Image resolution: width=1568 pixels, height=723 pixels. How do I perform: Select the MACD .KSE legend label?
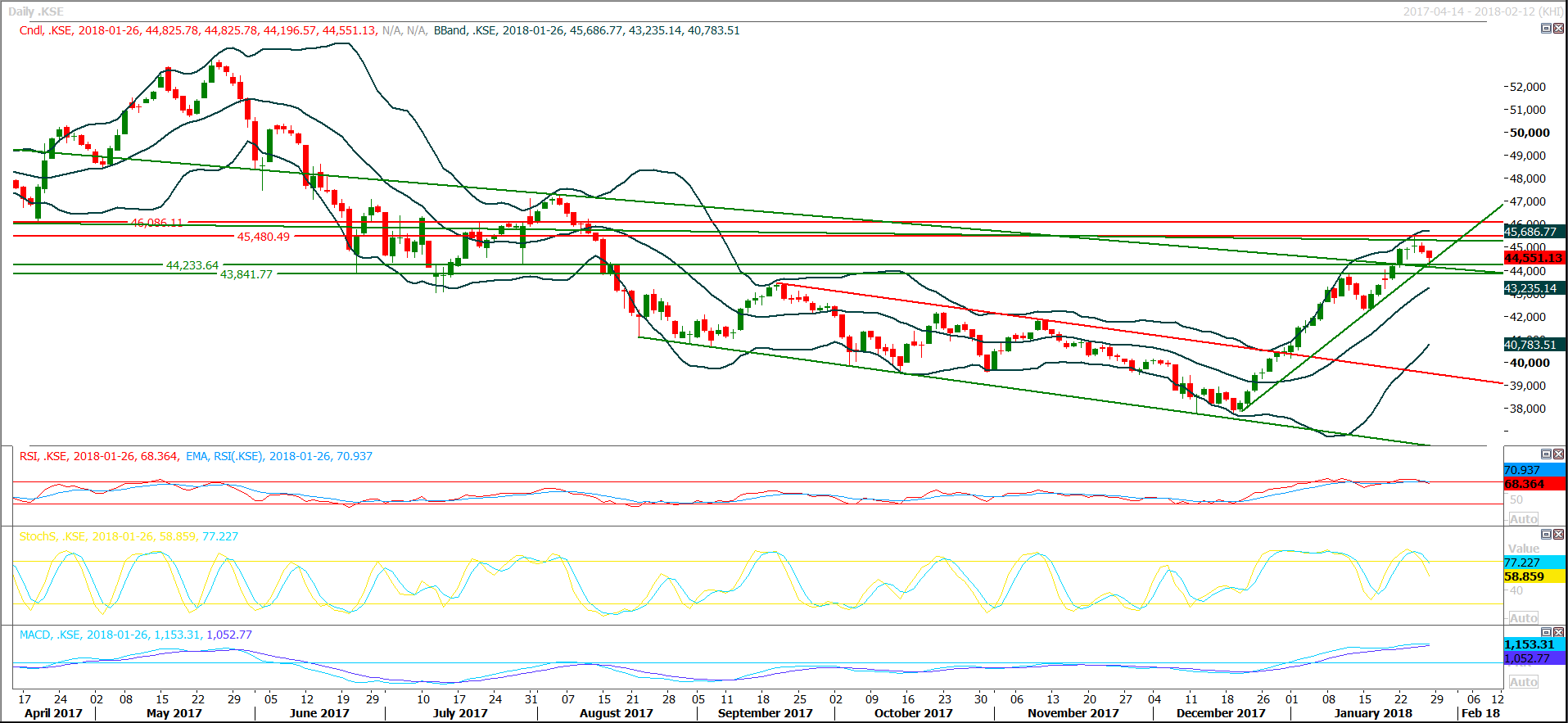tap(136, 635)
